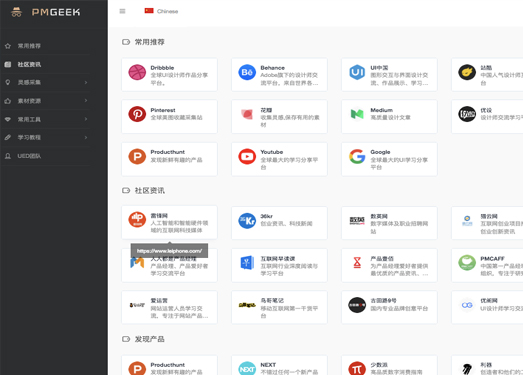Click the Behance title link
The image size is (523, 375).
click(273, 68)
